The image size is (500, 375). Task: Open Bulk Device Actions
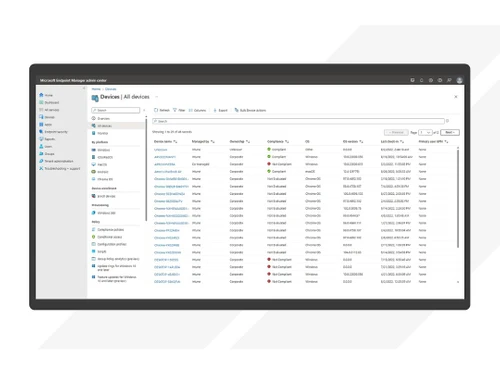point(250,110)
